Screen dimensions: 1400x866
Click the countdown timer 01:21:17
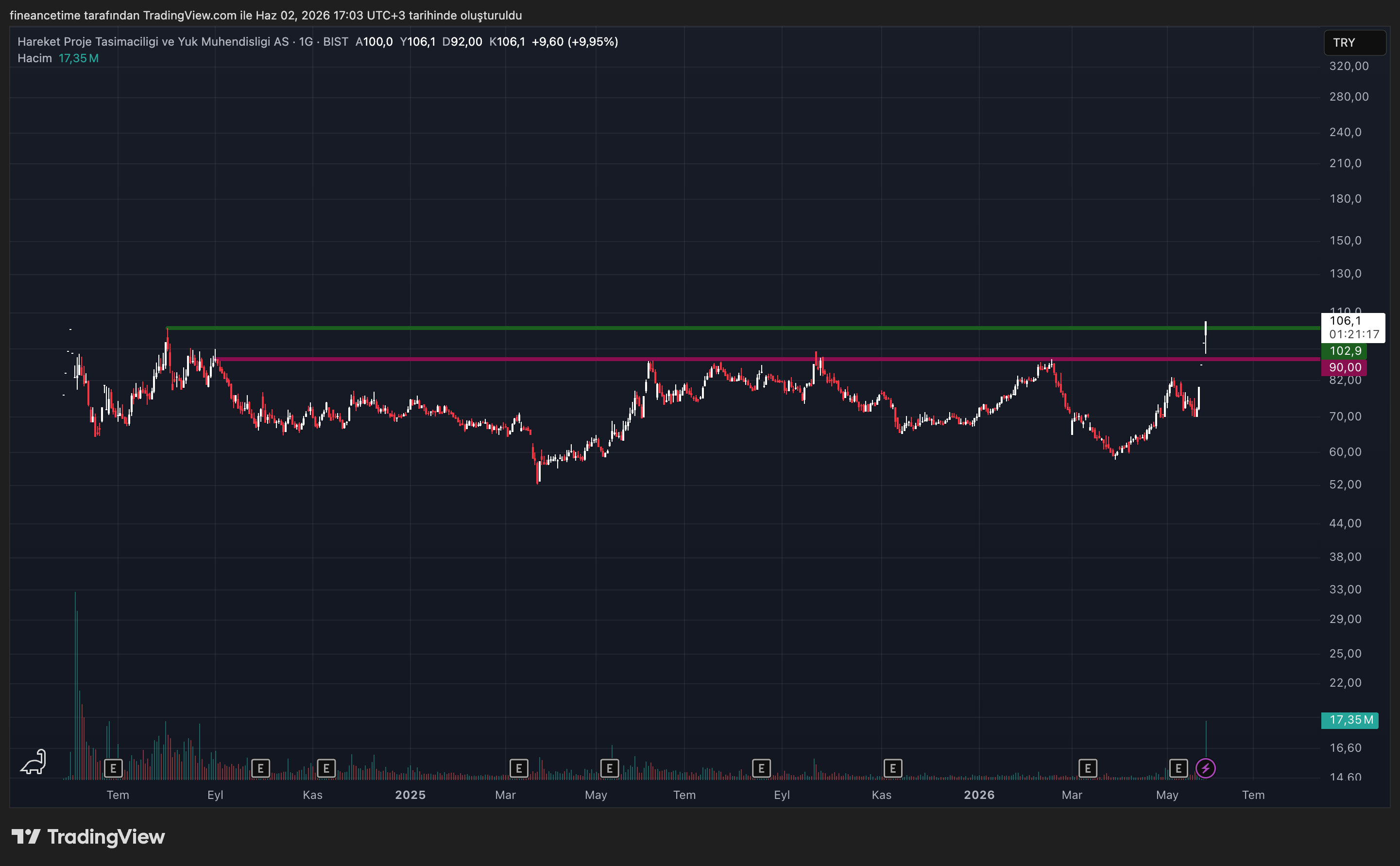1354,334
